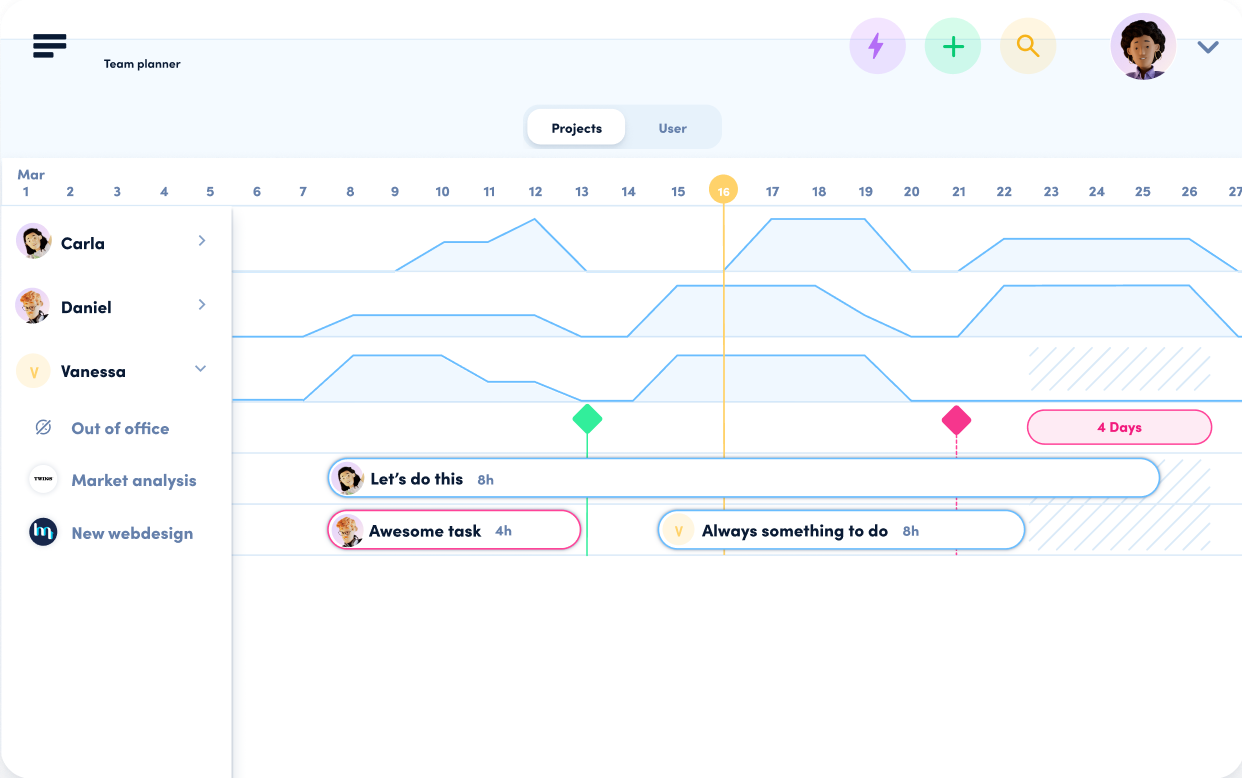Click the green plus add button
Viewport: 1242px width, 778px height.
[x=953, y=46]
